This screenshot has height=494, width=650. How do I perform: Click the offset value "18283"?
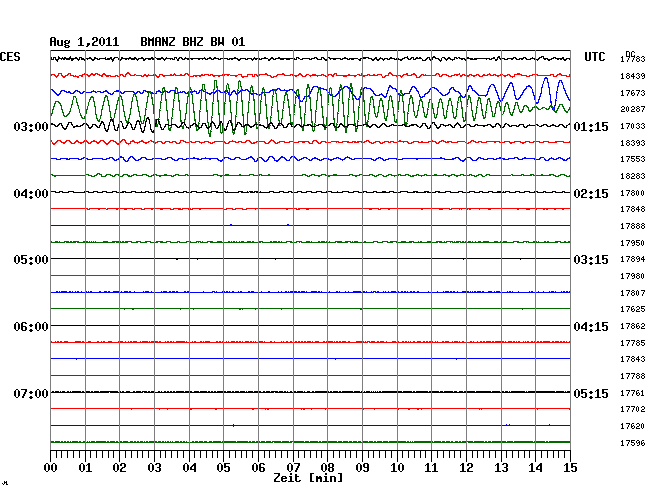point(633,176)
